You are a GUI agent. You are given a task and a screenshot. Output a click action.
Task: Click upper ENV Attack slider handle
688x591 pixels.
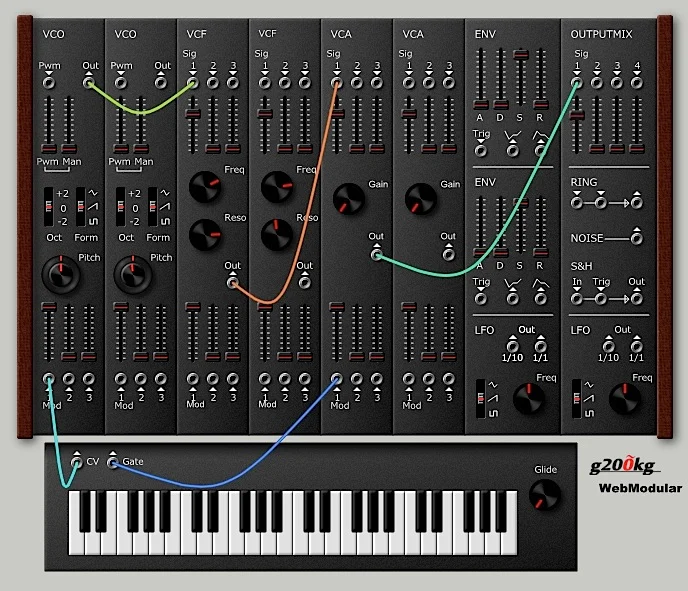coord(481,104)
